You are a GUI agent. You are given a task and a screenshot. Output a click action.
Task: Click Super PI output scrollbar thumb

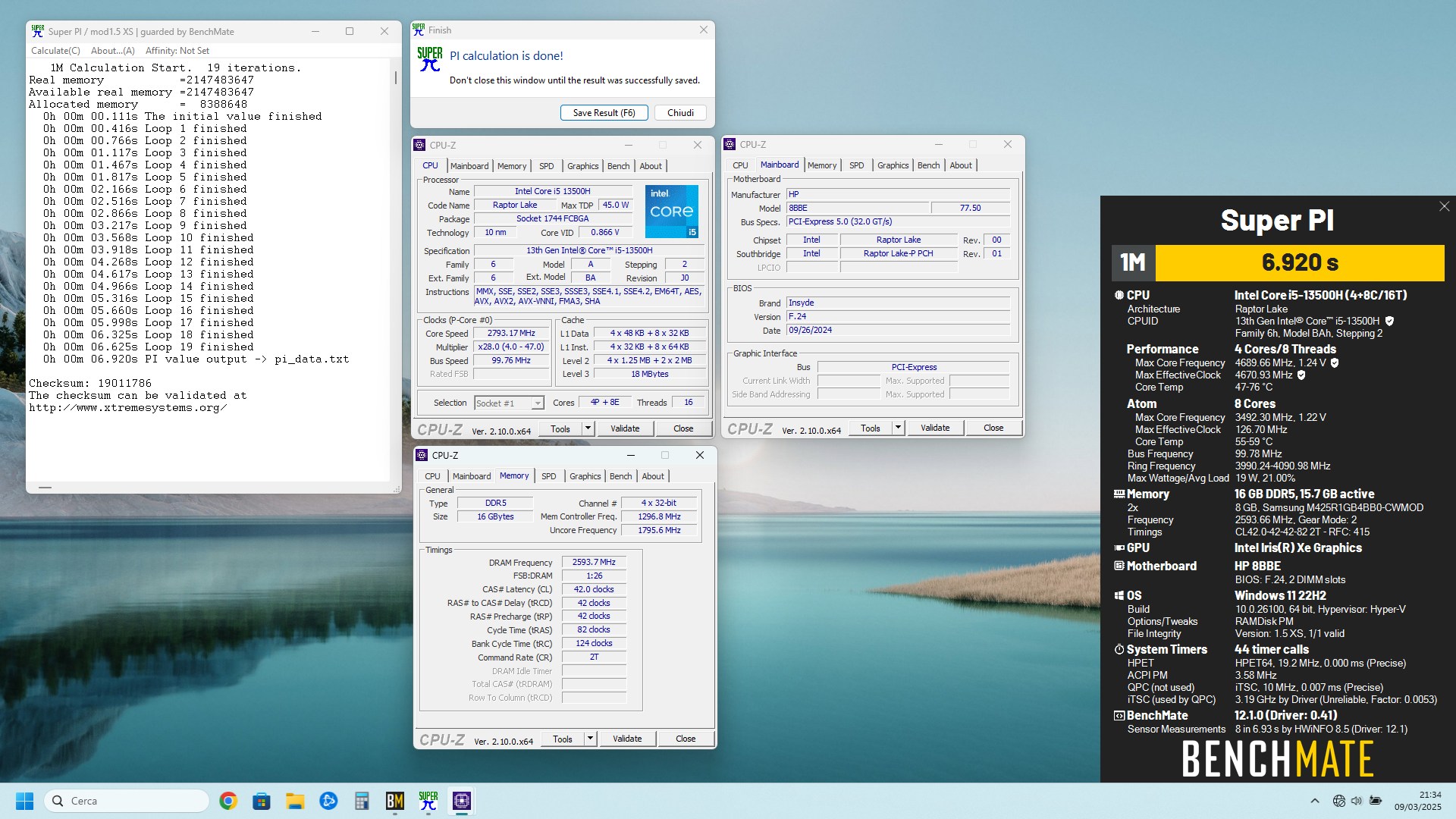tap(395, 77)
